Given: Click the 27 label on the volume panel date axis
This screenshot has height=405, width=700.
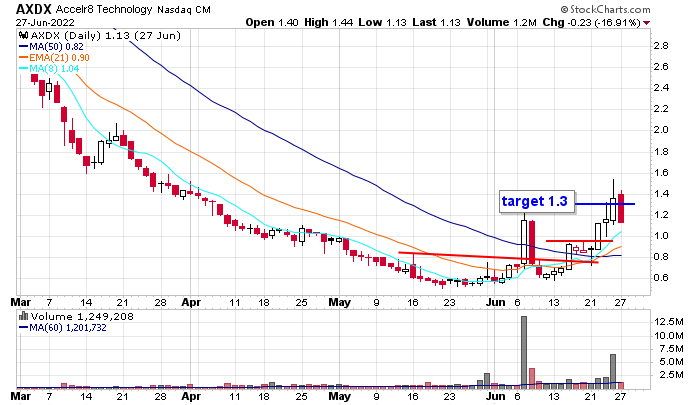Looking at the screenshot, I should coord(620,396).
